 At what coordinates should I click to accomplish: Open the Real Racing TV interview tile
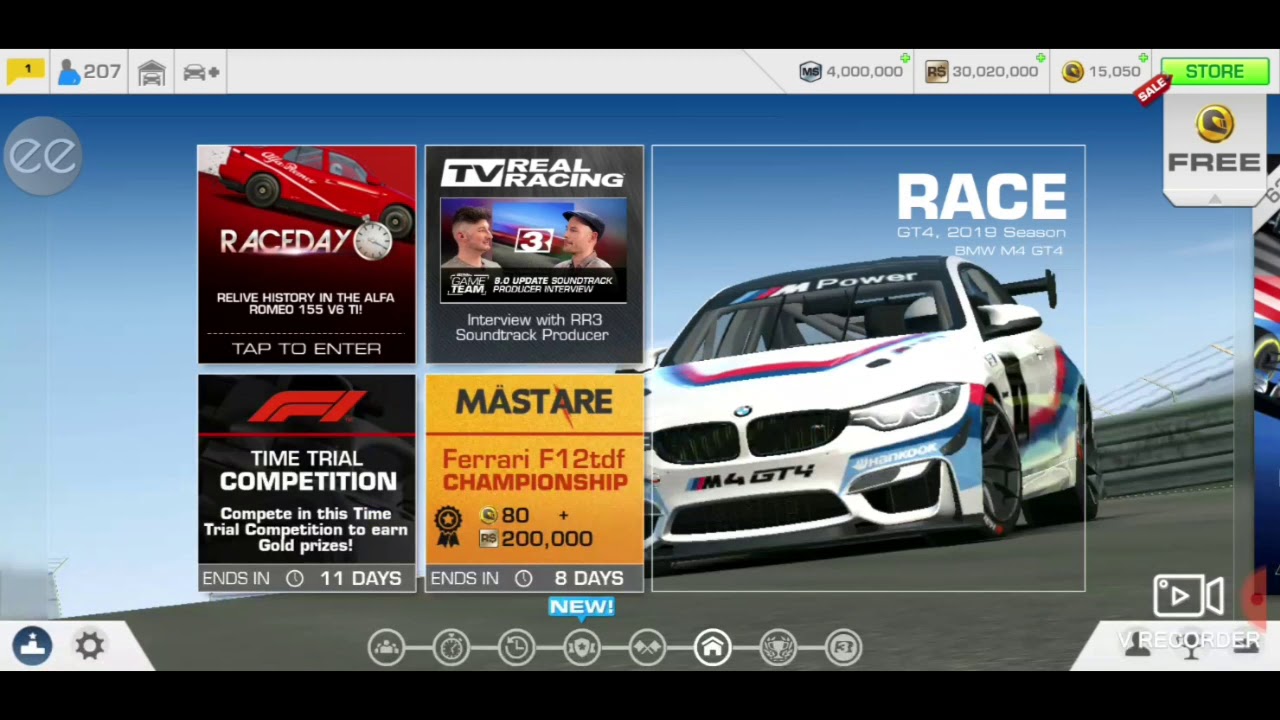tap(534, 254)
